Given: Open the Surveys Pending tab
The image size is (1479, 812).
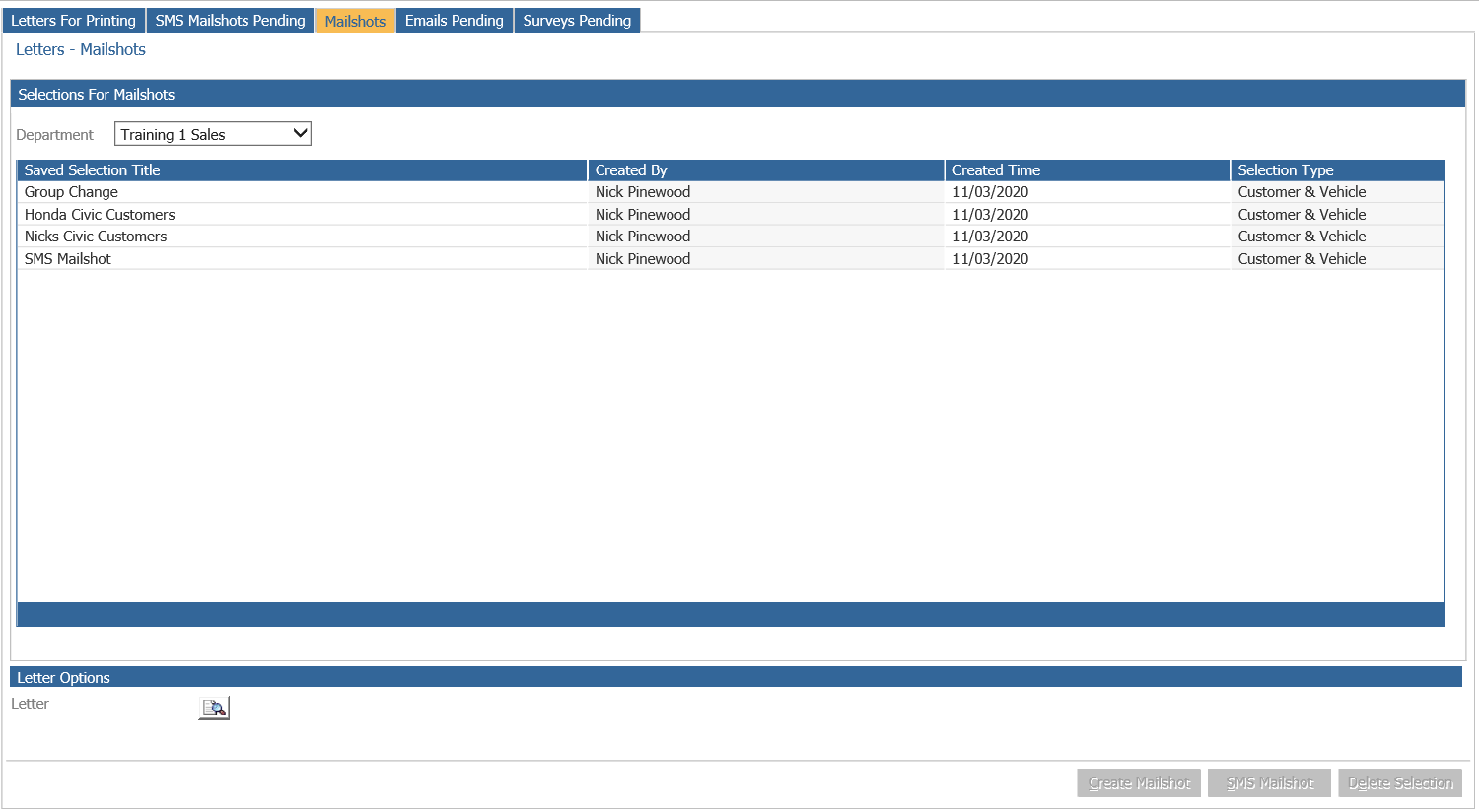Looking at the screenshot, I should (x=577, y=21).
